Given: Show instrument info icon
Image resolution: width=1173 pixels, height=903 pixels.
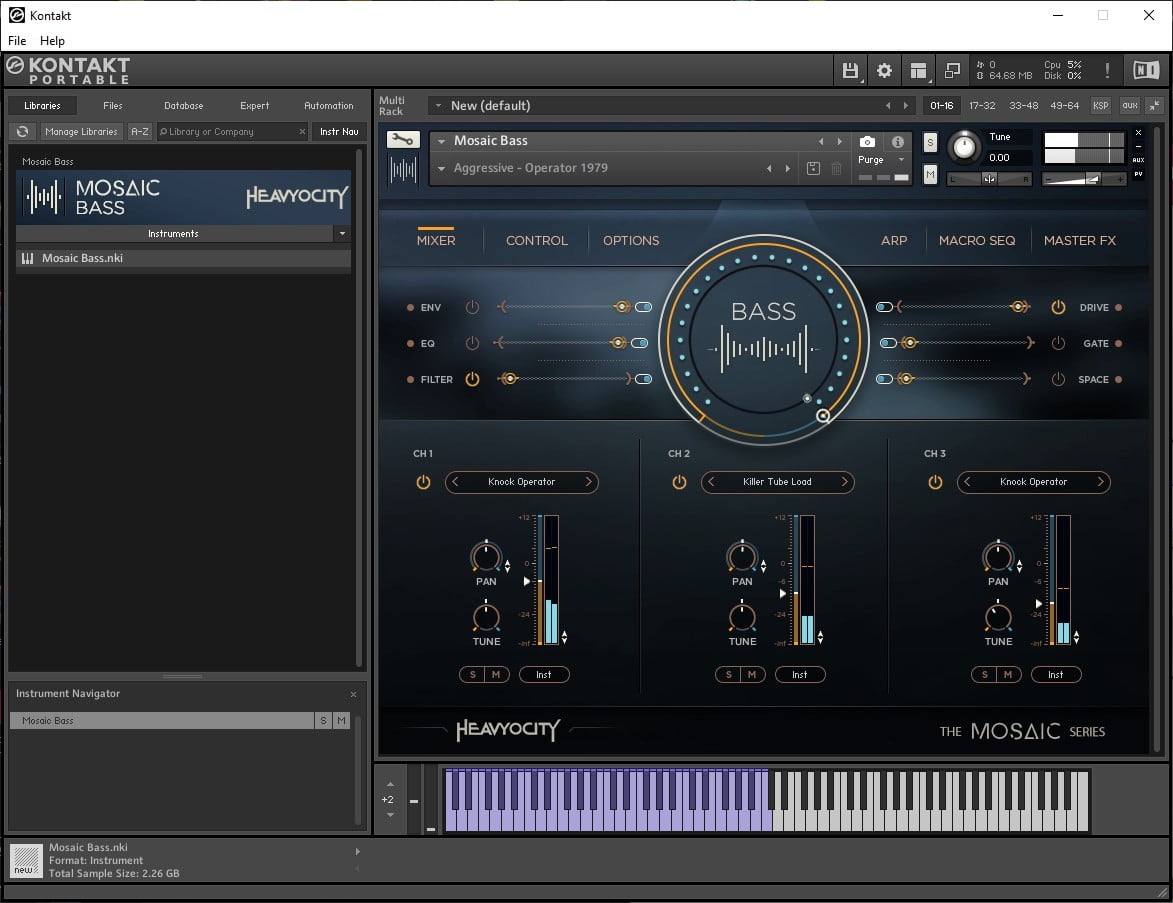Looking at the screenshot, I should [x=898, y=141].
